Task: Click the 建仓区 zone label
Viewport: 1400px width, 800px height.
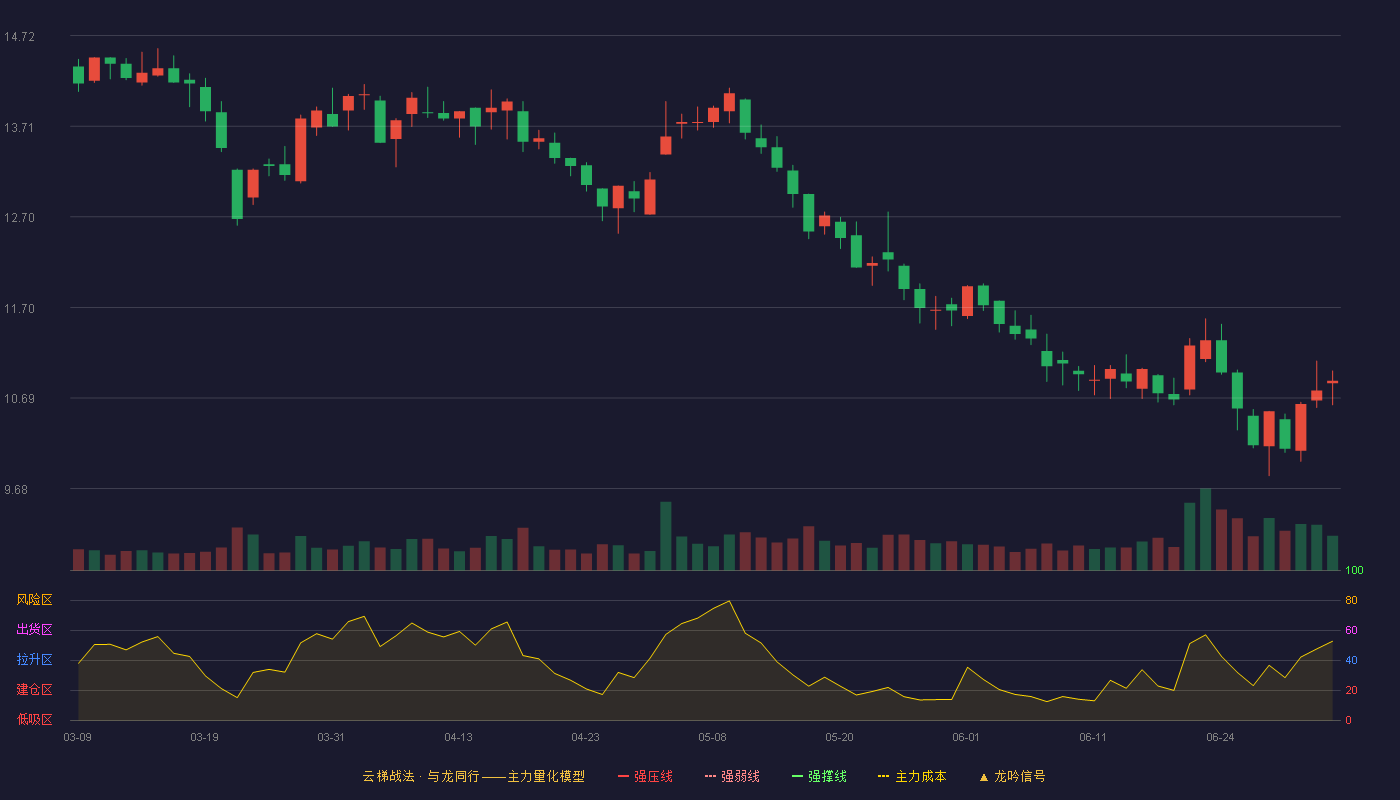Action: pos(34,690)
